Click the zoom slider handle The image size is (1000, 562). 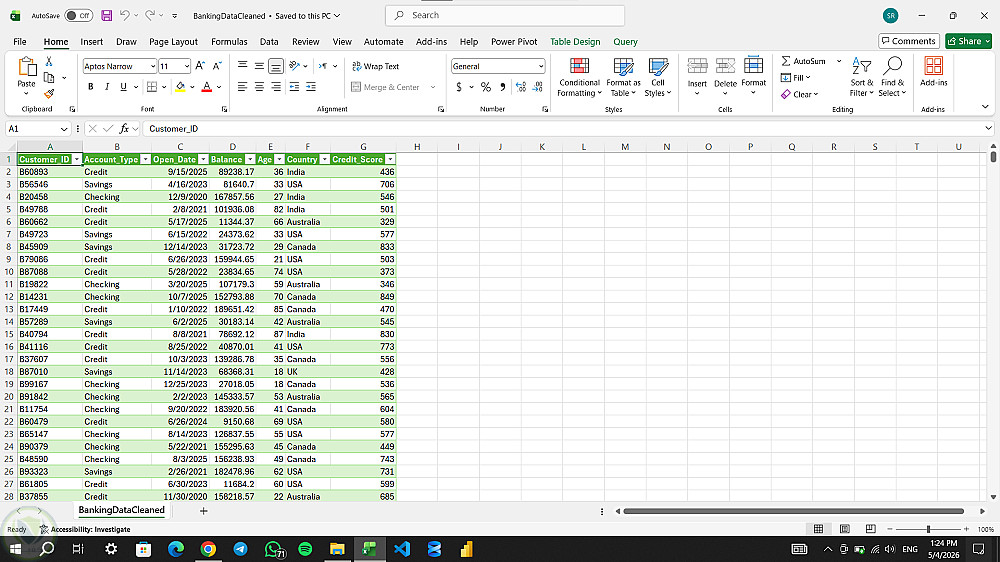coord(928,529)
